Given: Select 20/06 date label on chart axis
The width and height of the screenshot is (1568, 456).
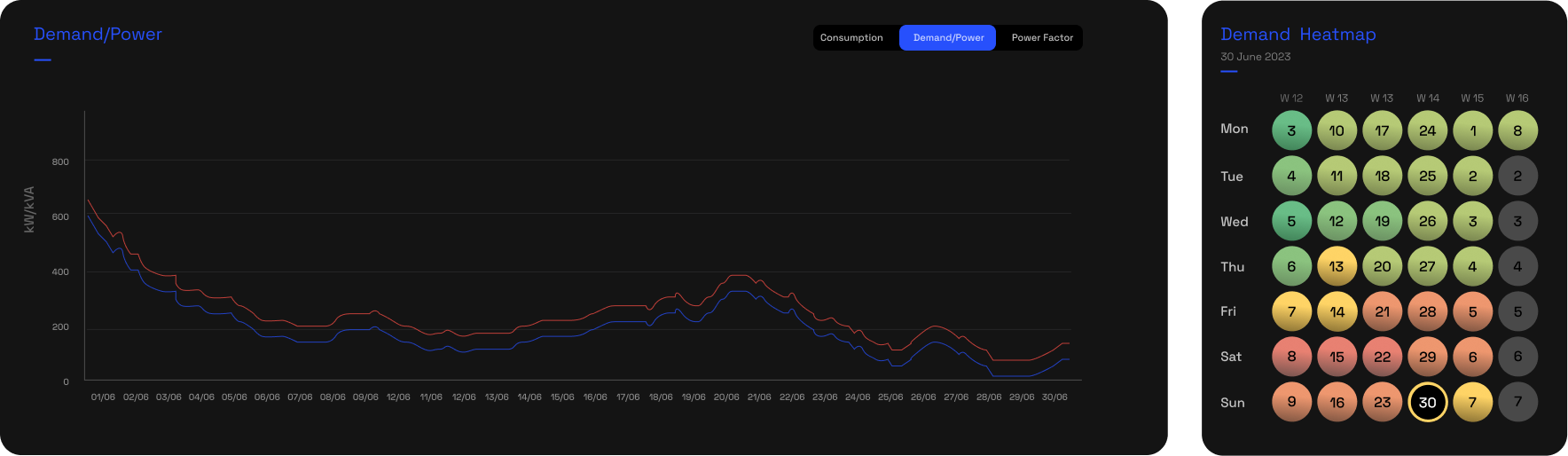Looking at the screenshot, I should point(726,397).
